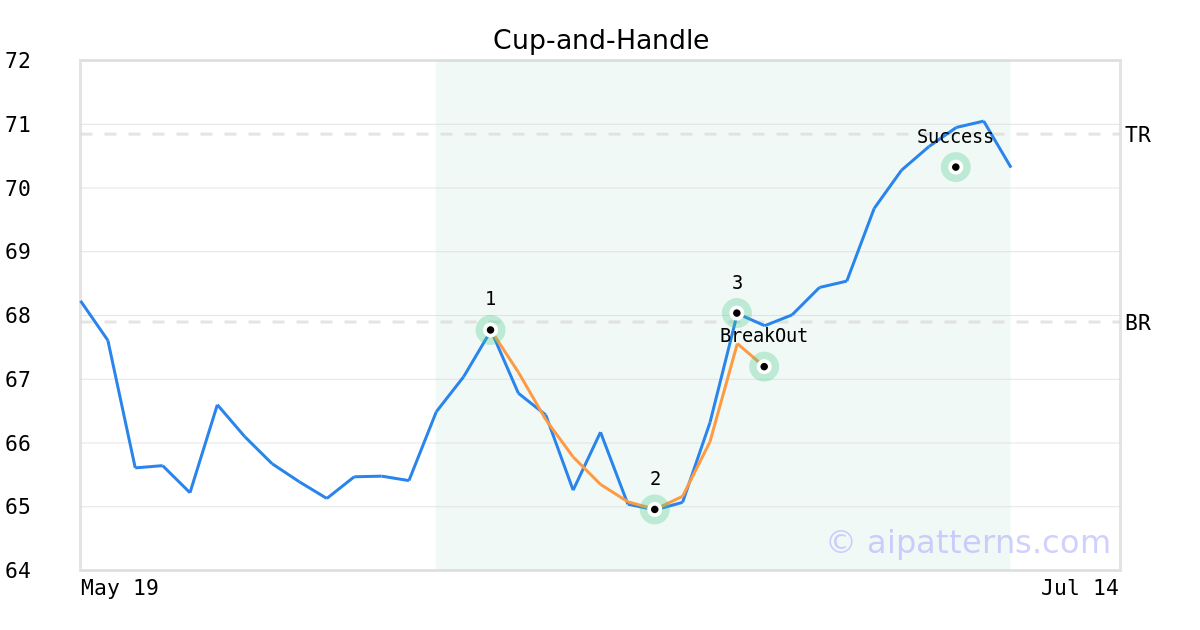Click the 66 y-axis price label
The height and width of the screenshot is (630, 1200).
[x=18, y=443]
